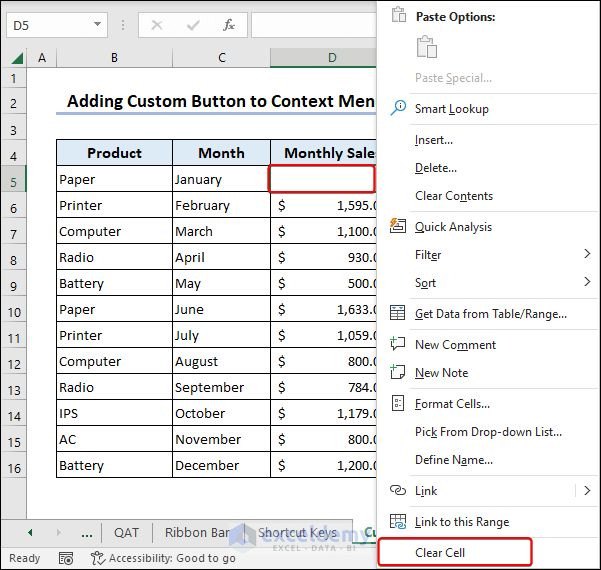Click the cell containing December
601x570 pixels.
(222, 465)
